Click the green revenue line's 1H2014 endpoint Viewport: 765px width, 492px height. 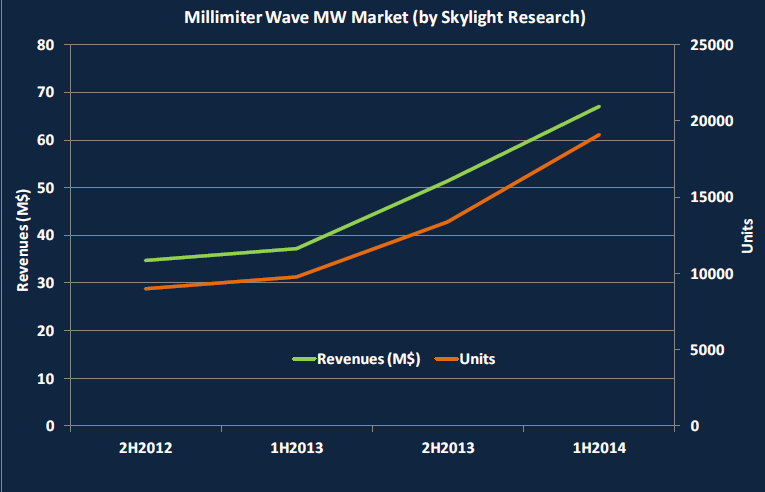[x=599, y=106]
